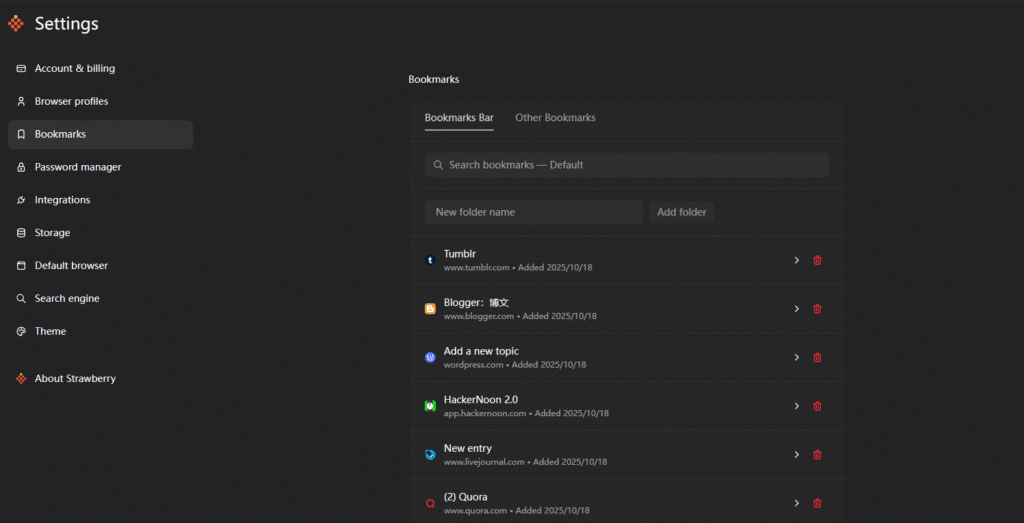
Task: Select the Bookmarks Bar tab
Action: (459, 118)
